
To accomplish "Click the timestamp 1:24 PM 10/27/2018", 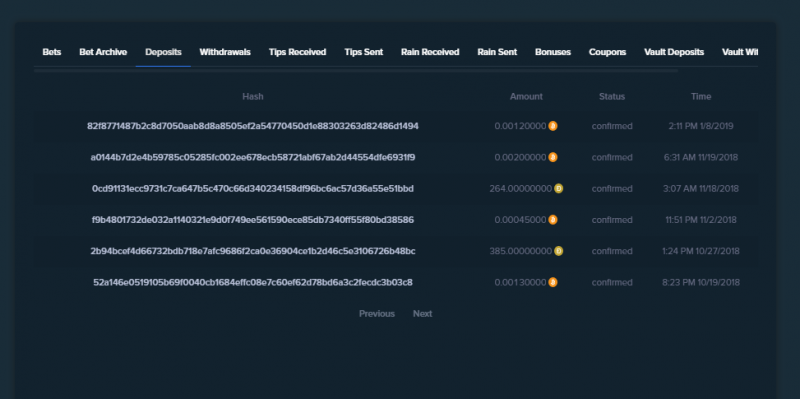I will (x=701, y=251).
